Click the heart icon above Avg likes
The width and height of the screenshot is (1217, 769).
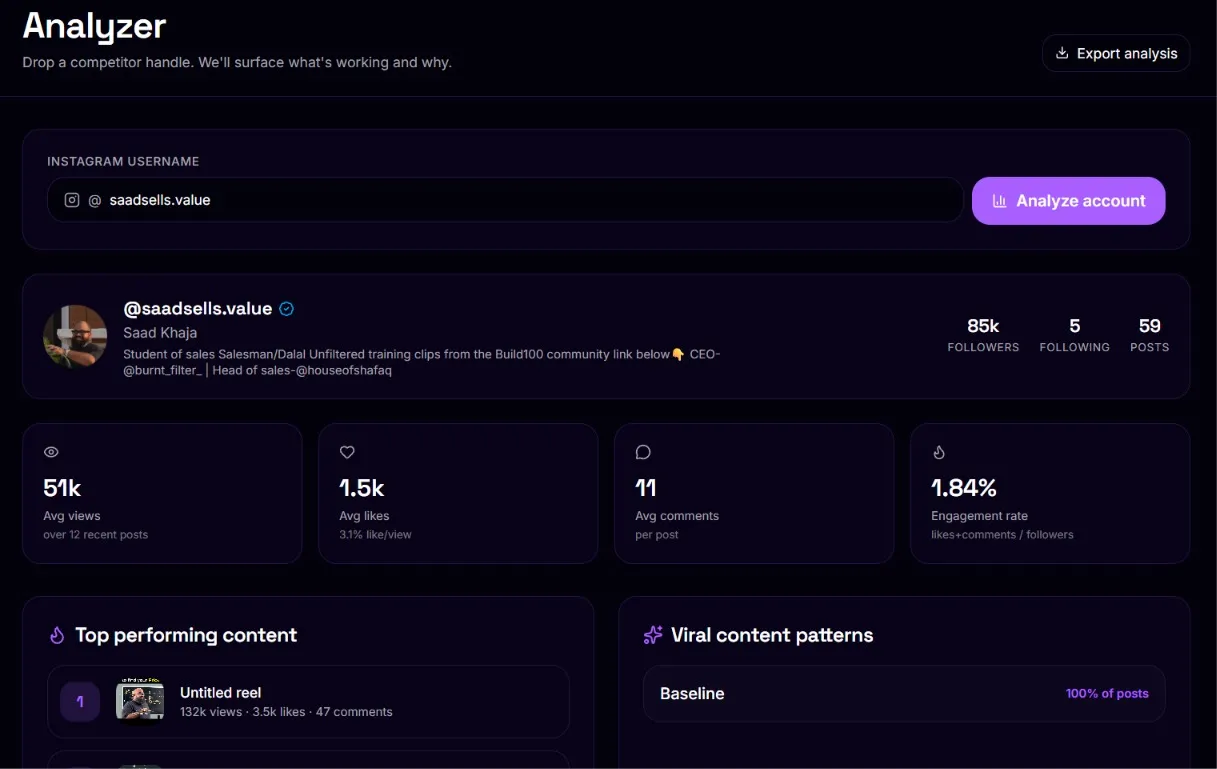347,452
